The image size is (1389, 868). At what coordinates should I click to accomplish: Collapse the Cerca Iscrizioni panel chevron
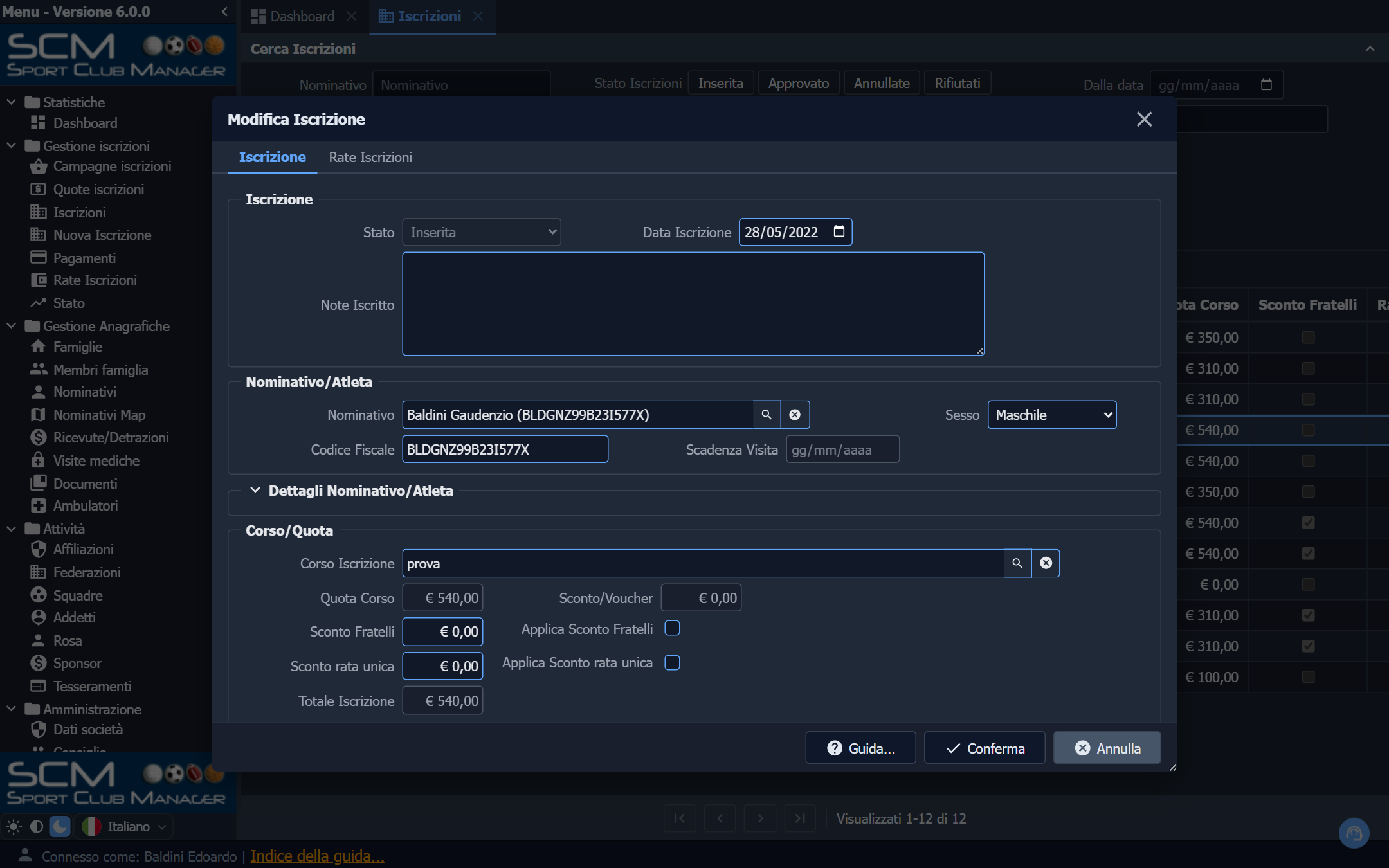[x=1370, y=49]
